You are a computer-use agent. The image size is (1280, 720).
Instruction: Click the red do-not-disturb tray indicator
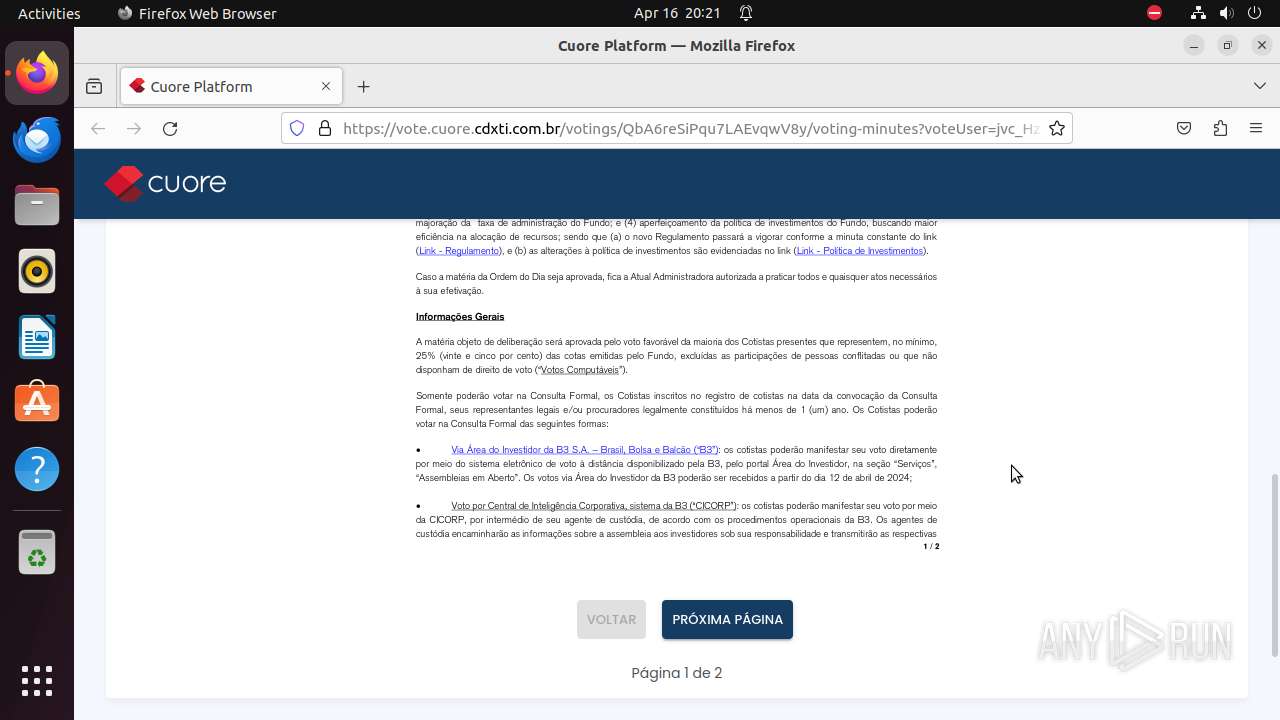1154,13
